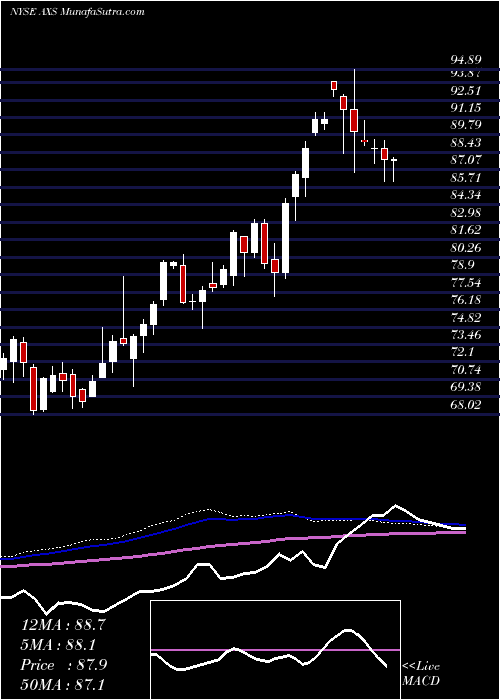Click the 84.34 price axis label
500x700 pixels.
467,195
